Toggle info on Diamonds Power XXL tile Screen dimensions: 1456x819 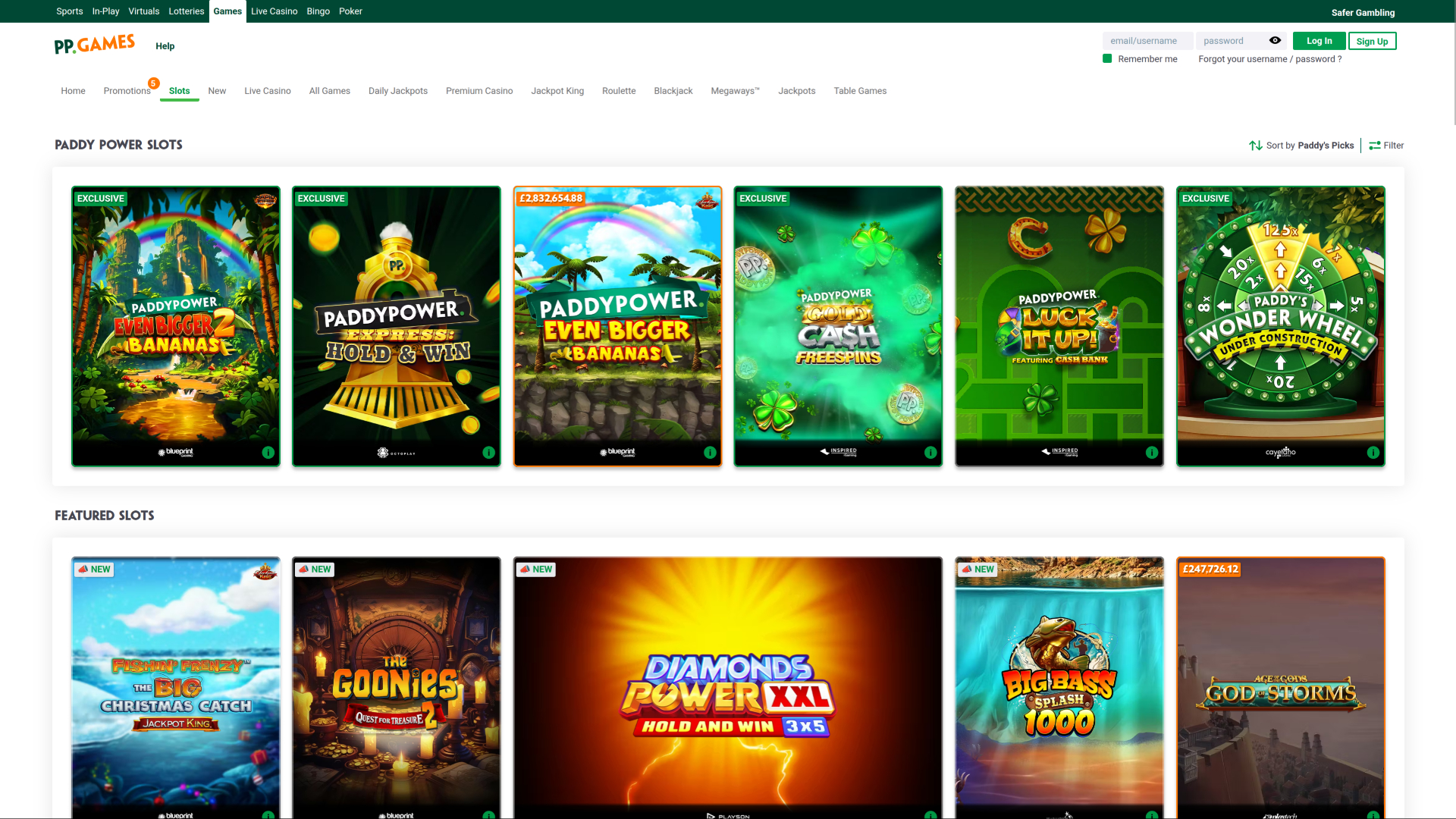(930, 815)
